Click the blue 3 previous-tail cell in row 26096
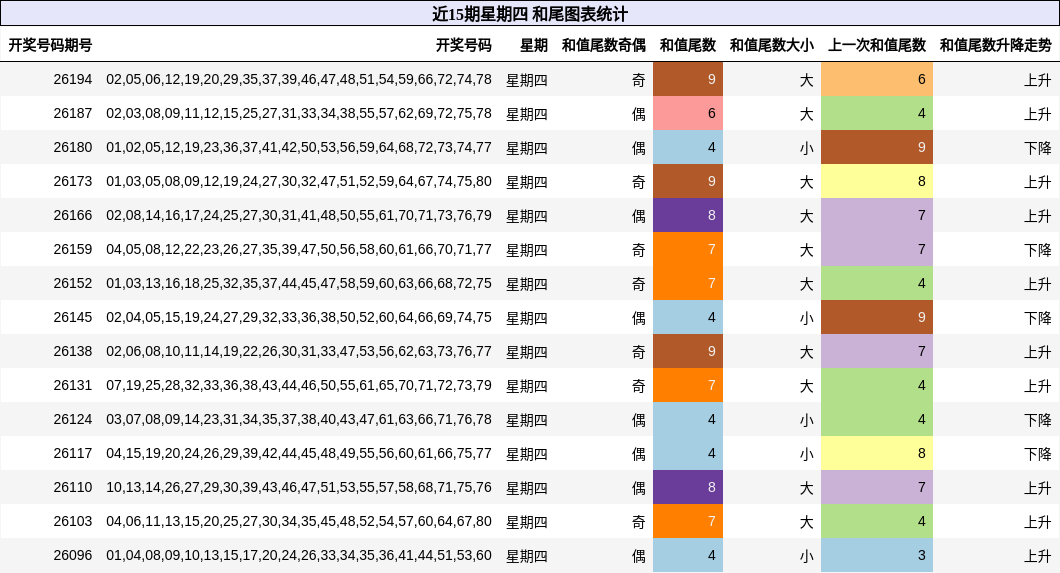 click(877, 555)
